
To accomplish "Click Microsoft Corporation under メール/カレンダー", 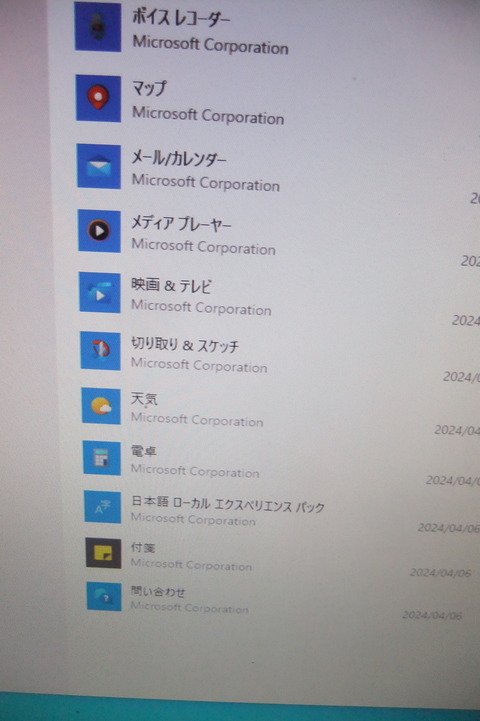I will click(206, 183).
